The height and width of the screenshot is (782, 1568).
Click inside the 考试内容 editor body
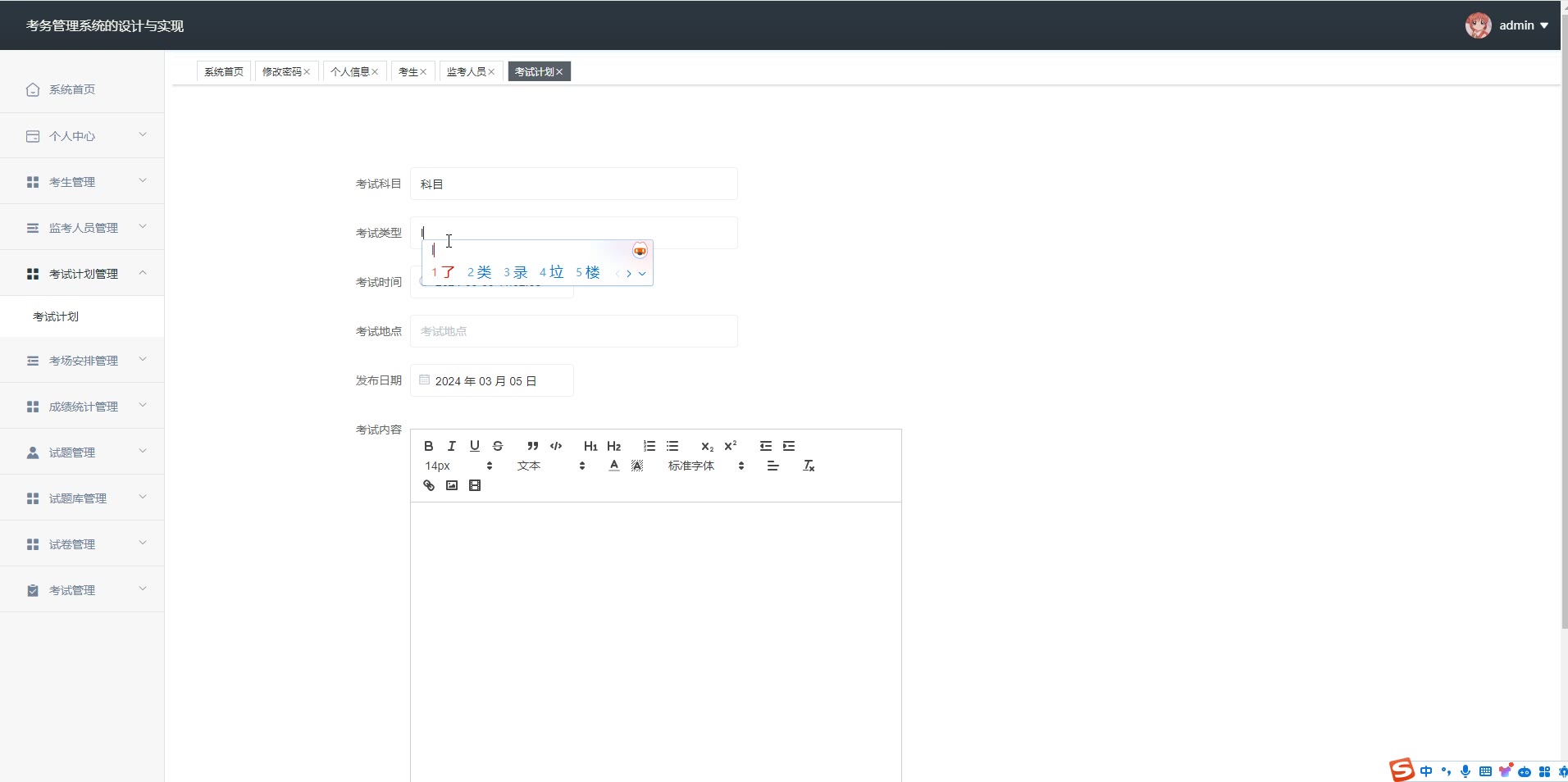coord(656,642)
